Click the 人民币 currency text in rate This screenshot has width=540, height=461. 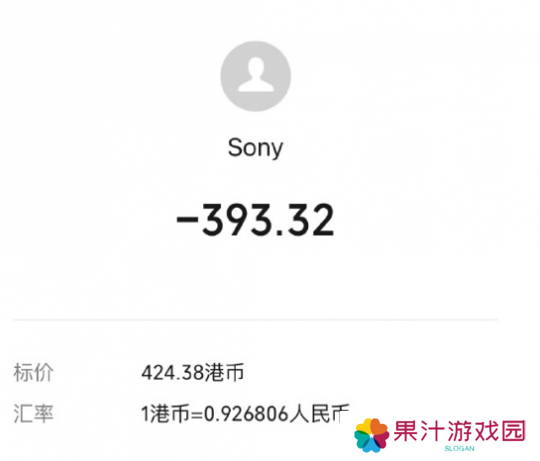(x=319, y=413)
